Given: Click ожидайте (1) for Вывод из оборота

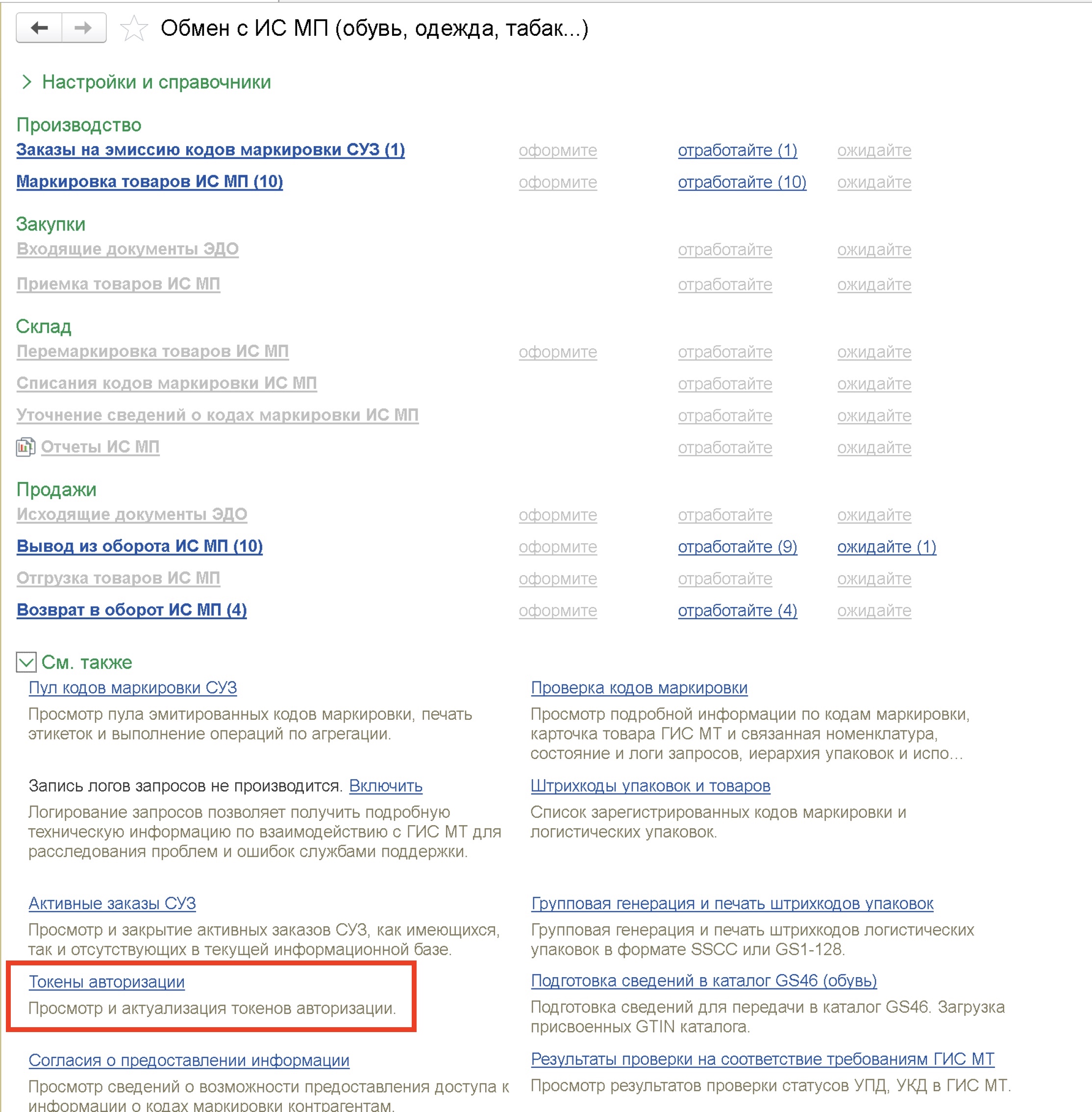Looking at the screenshot, I should (887, 547).
